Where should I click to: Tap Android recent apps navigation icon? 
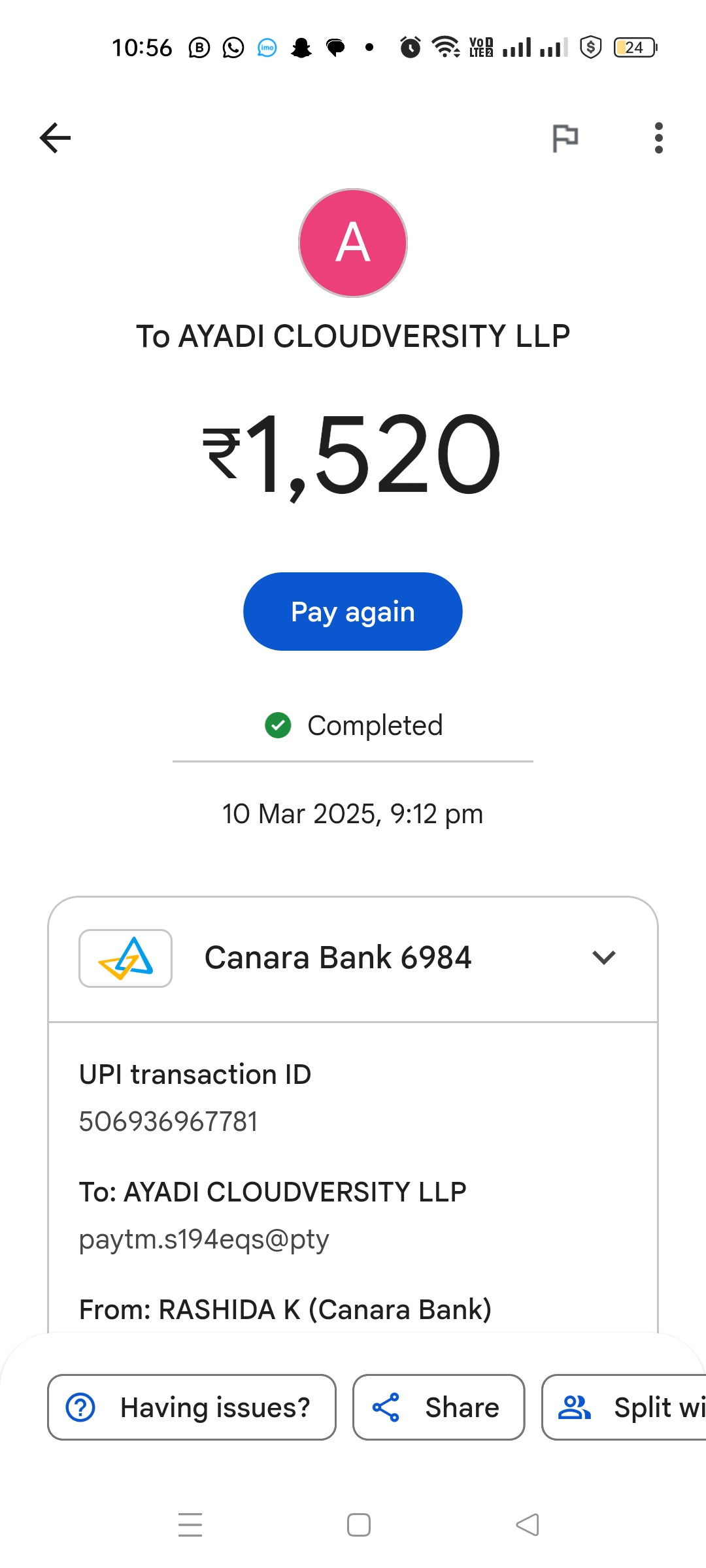pyautogui.click(x=190, y=1525)
